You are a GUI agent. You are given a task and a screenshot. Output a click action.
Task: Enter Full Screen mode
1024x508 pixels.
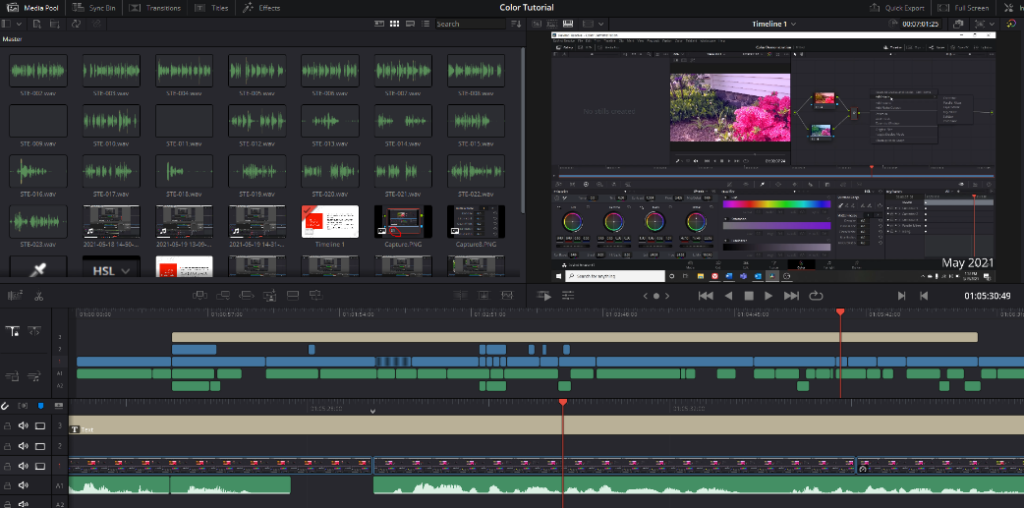[963, 8]
